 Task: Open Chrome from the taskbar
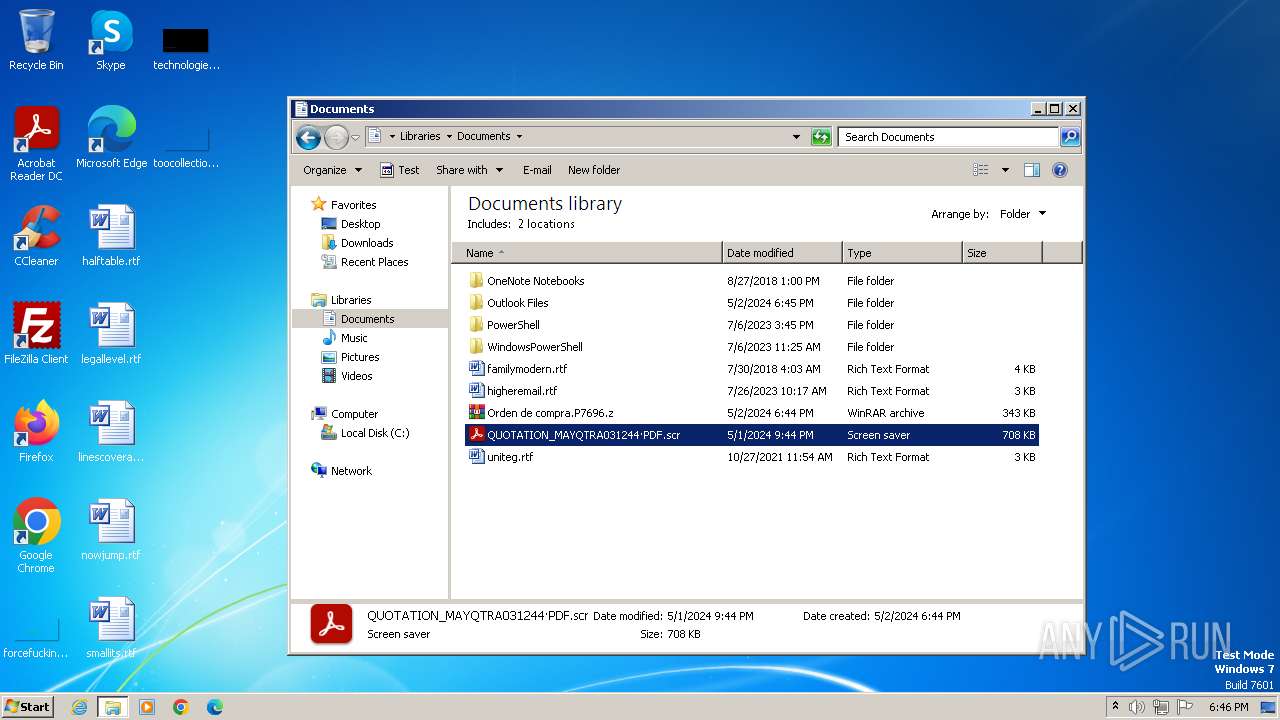[x=181, y=707]
